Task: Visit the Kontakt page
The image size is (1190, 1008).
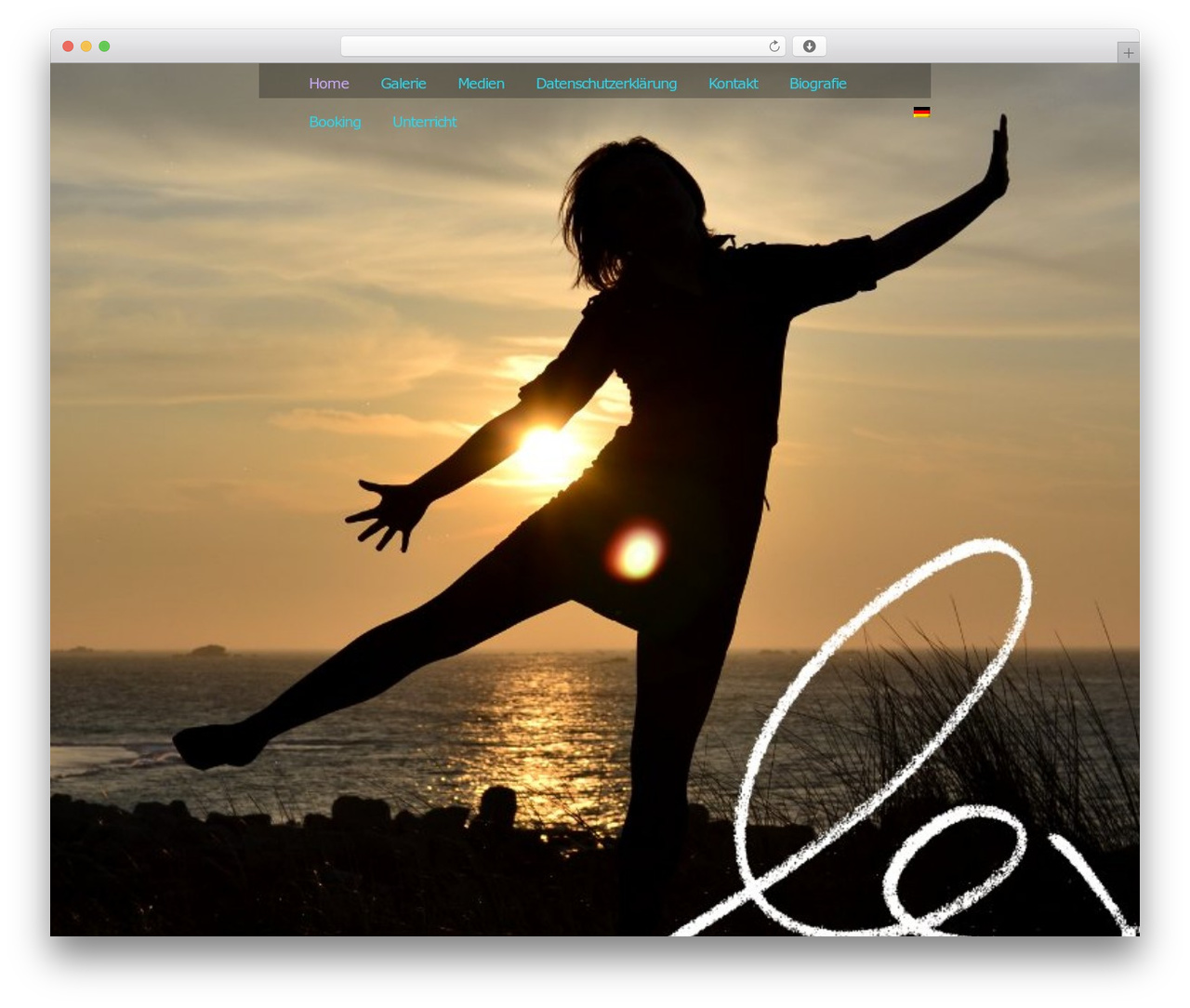Action: click(734, 84)
